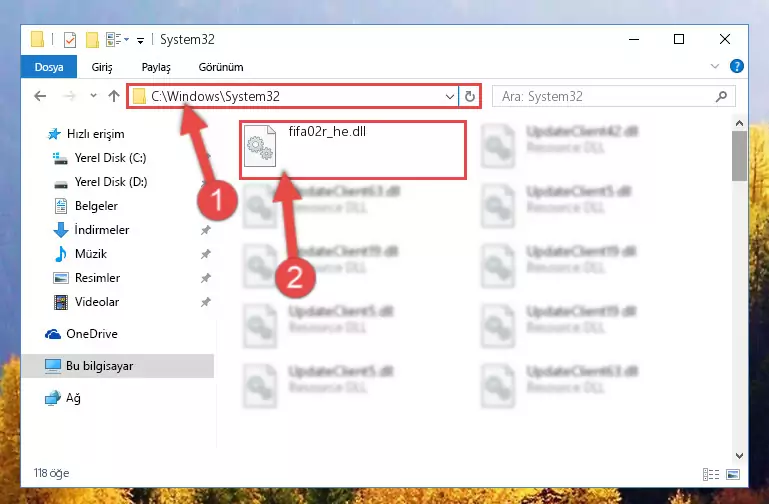
Task: Open Help via blue question mark
Action: tap(736, 66)
